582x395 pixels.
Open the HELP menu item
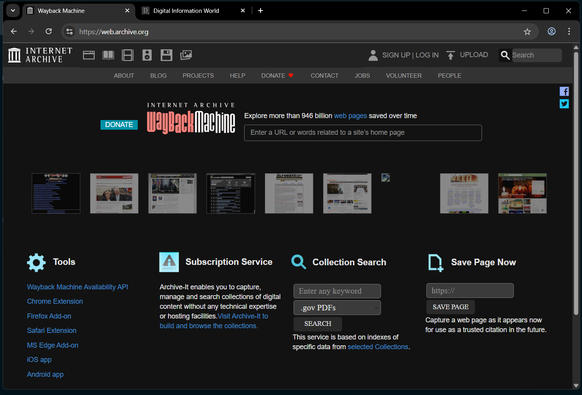(237, 76)
